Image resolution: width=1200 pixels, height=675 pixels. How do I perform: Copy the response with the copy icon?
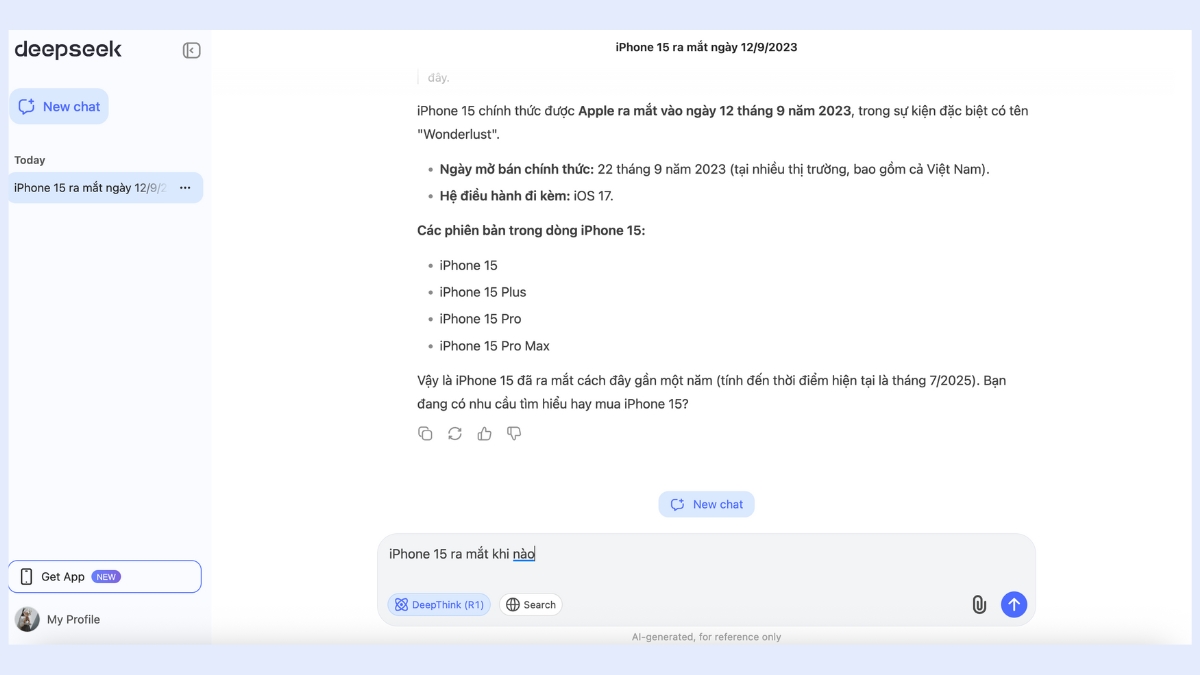[x=425, y=434]
